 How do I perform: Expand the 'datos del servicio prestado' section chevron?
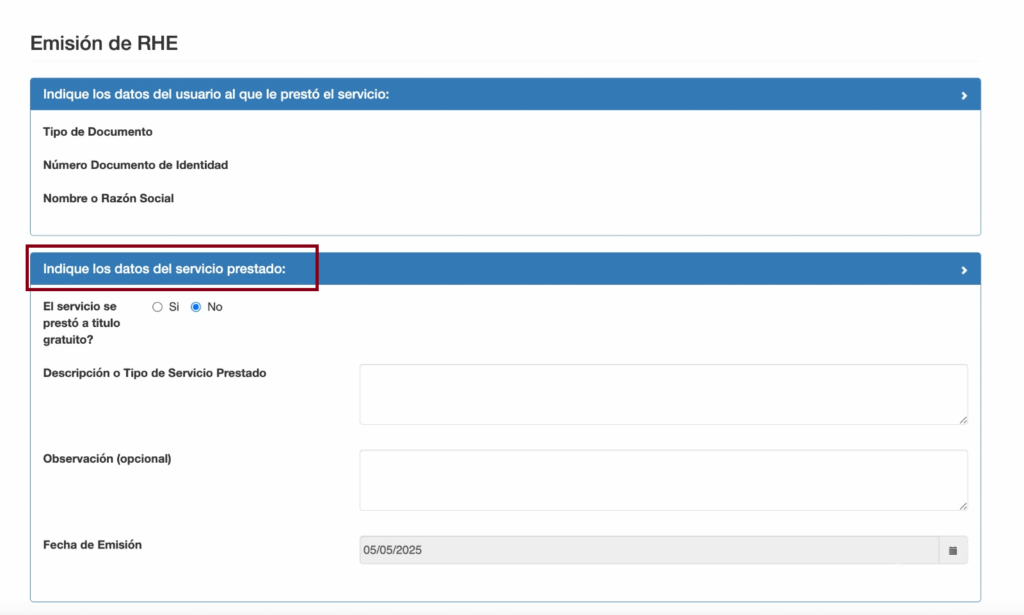tap(964, 268)
